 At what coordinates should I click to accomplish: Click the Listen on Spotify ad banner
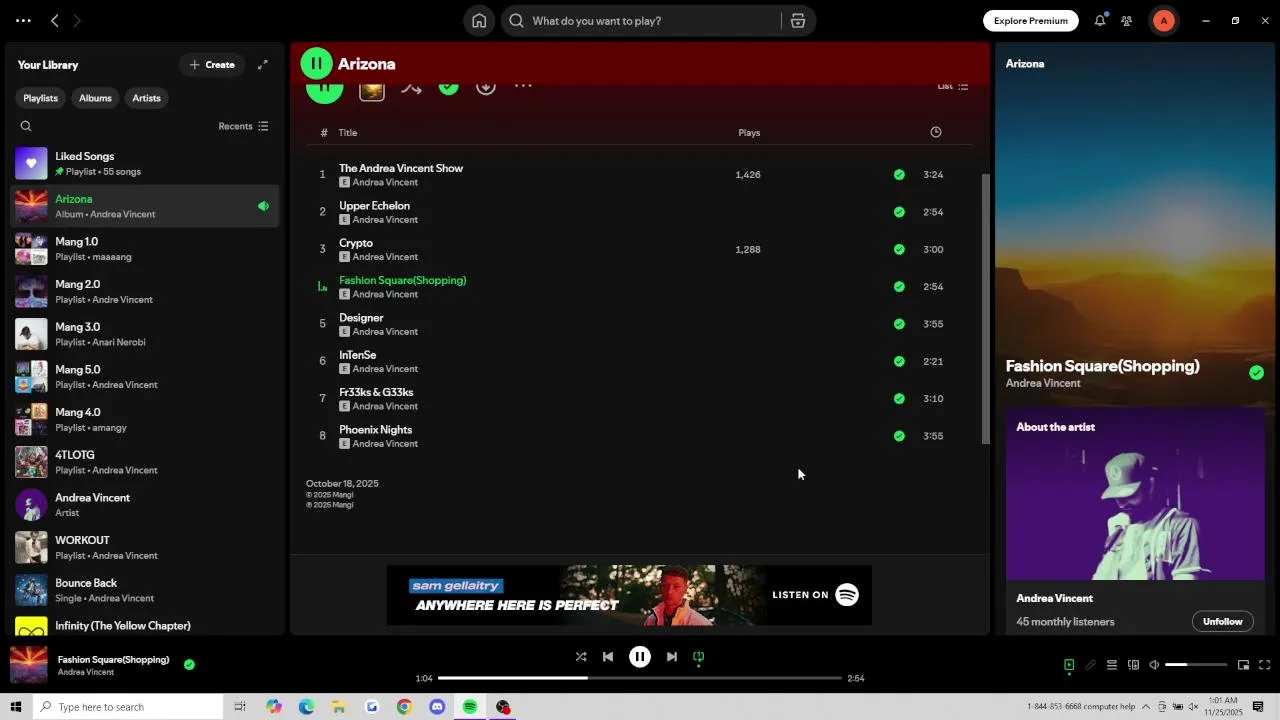[629, 595]
